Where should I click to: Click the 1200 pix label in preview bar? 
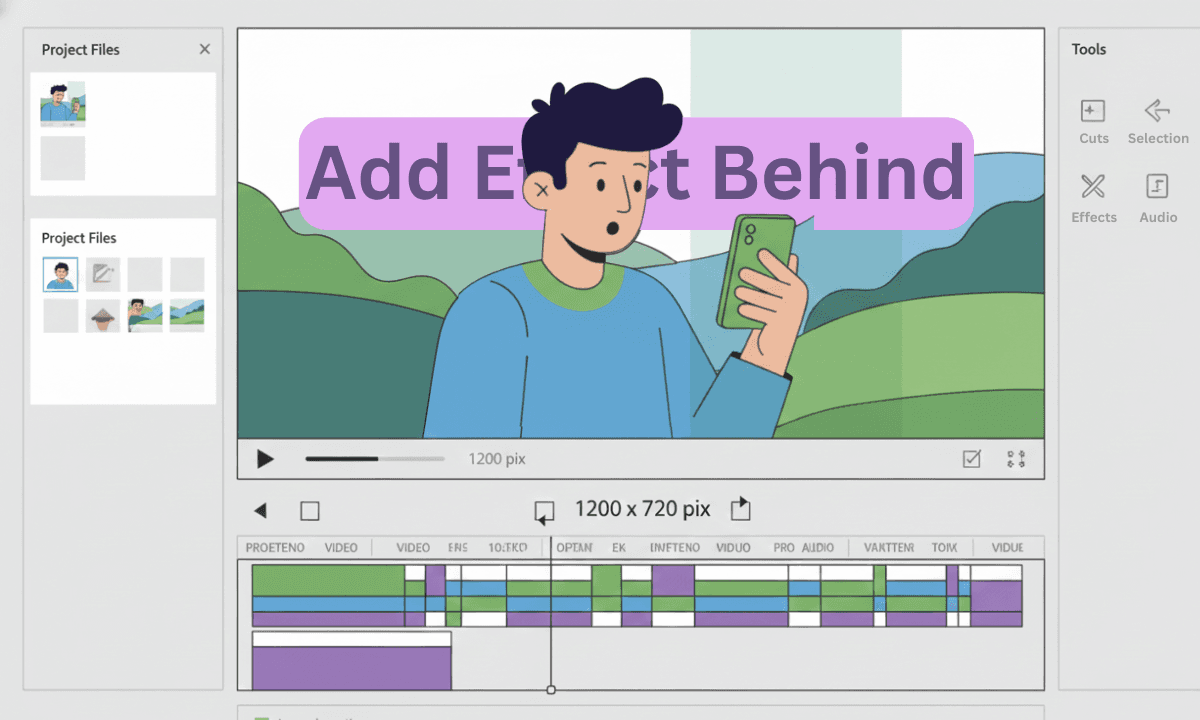click(497, 459)
